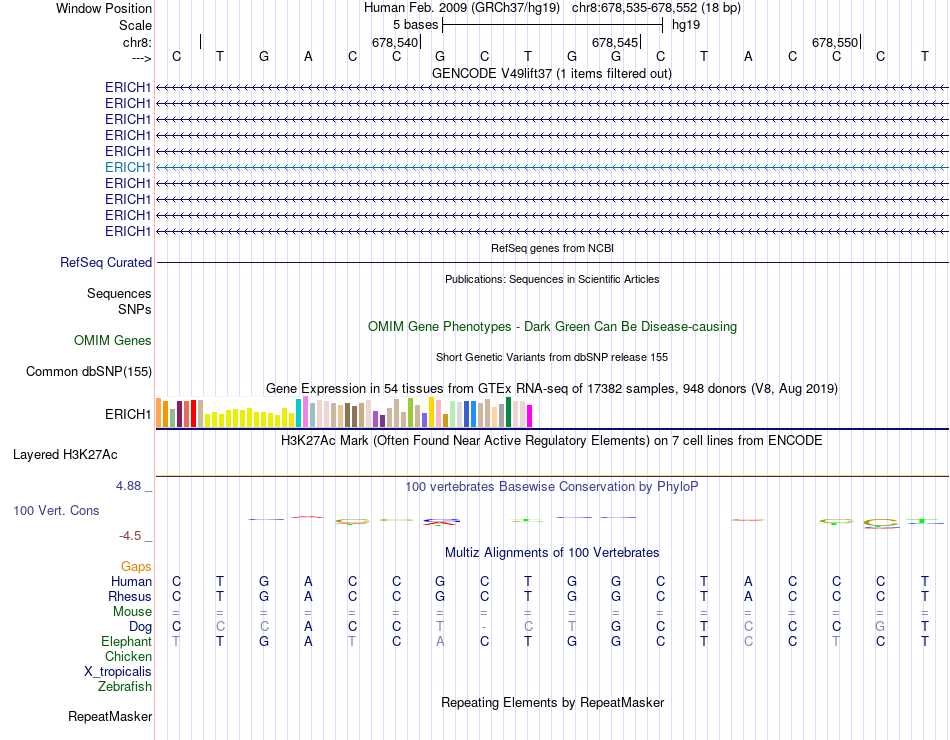Select the Zebrafish alignment row label
This screenshot has width=950, height=740.
(x=125, y=687)
